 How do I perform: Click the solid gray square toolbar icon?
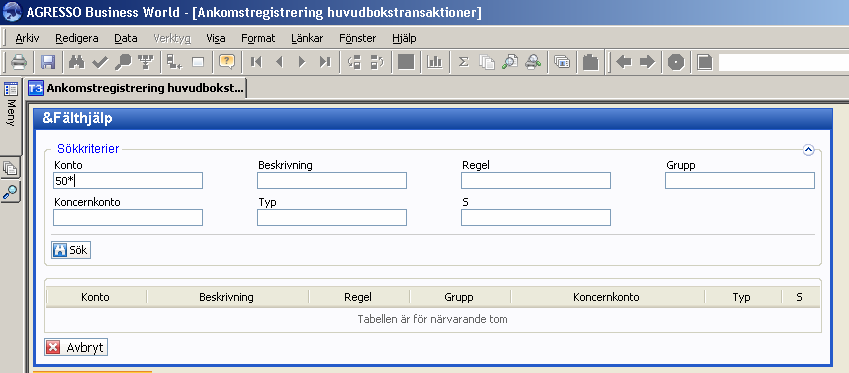point(406,62)
